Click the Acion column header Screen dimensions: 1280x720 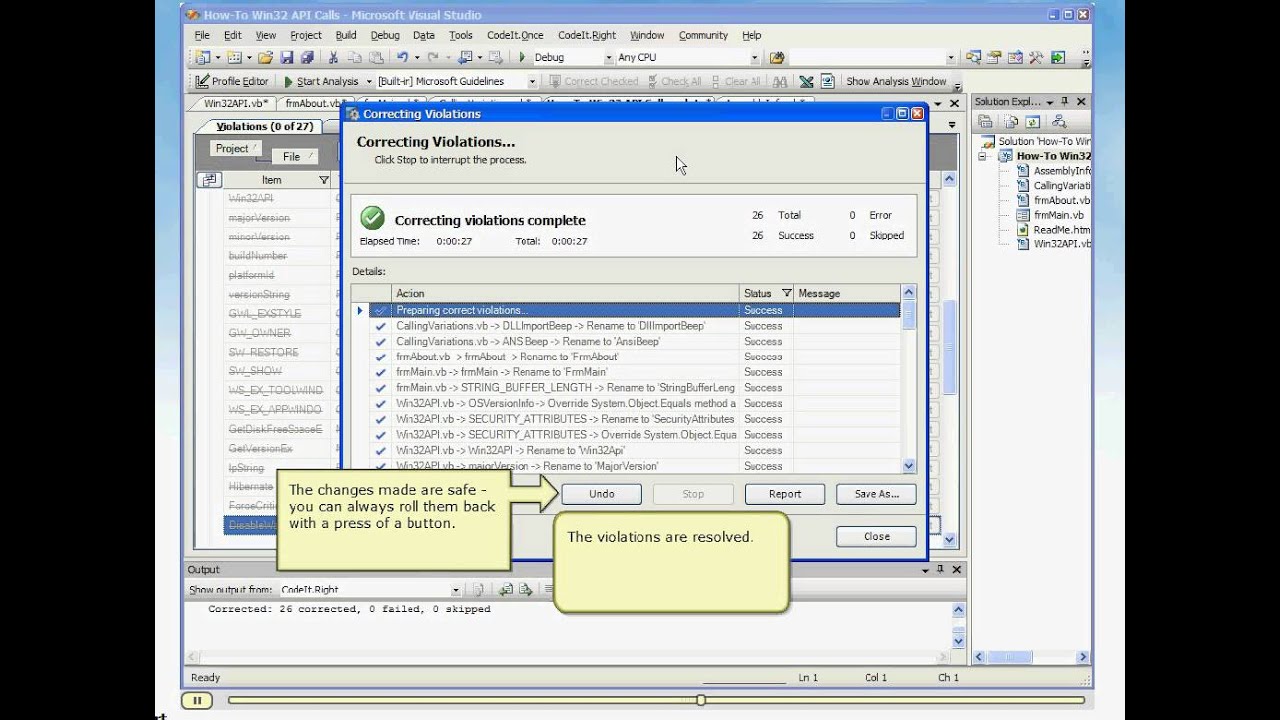click(x=565, y=293)
